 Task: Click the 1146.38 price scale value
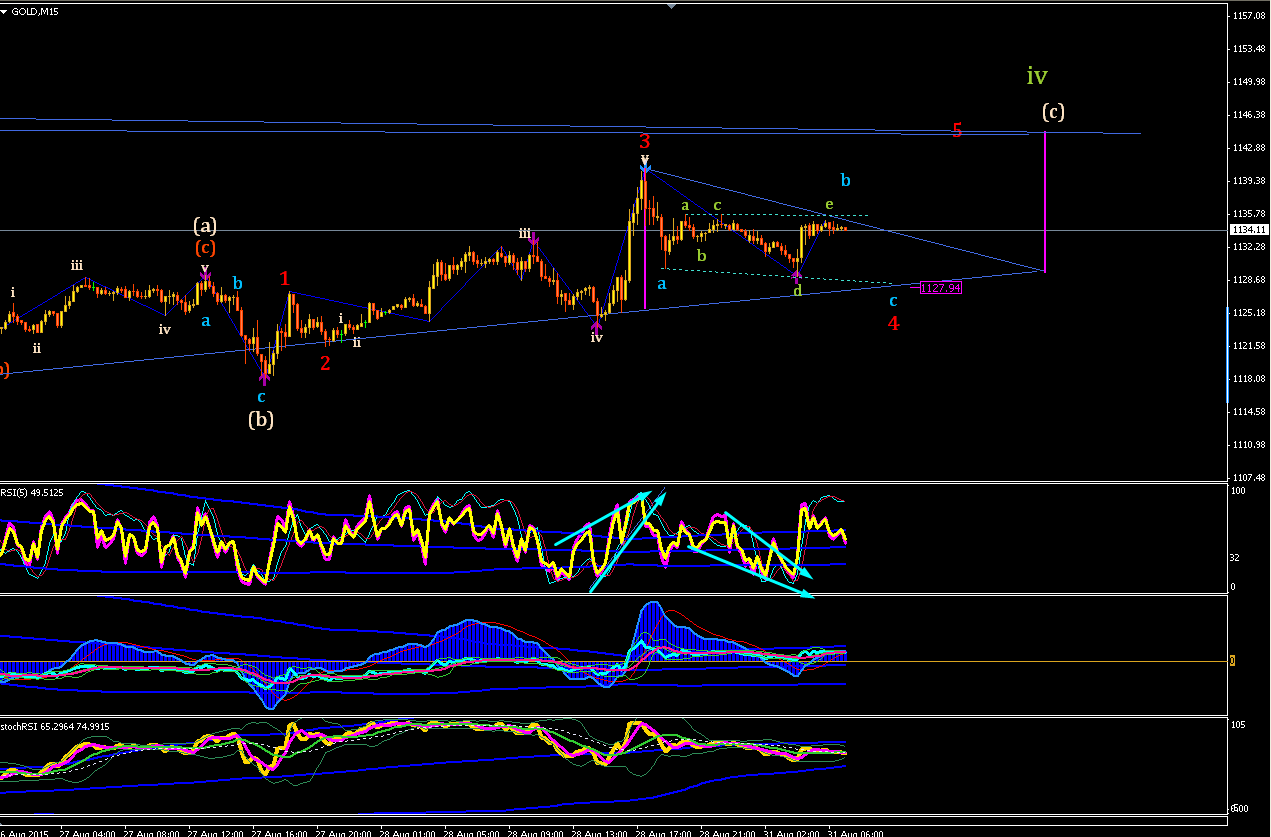point(1250,114)
